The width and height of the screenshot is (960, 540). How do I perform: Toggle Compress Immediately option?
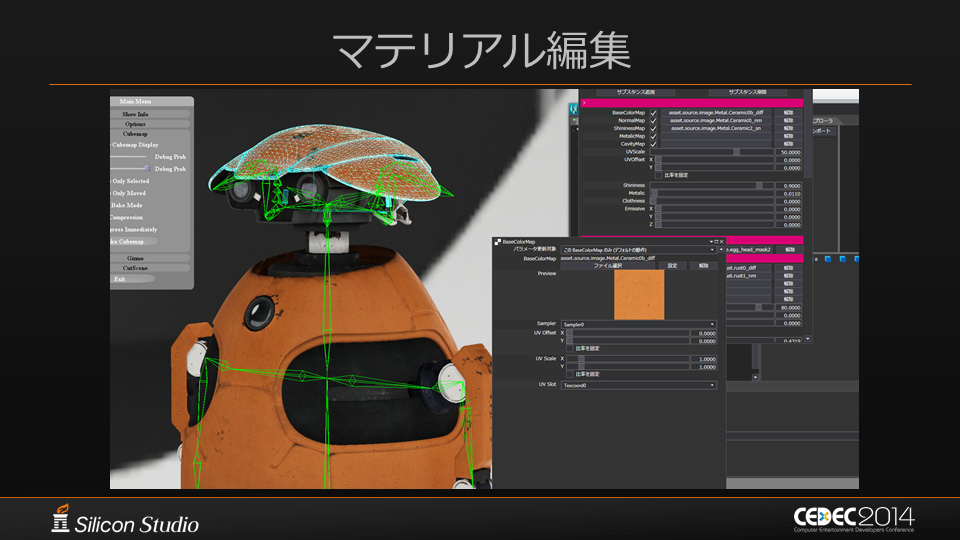[134, 230]
